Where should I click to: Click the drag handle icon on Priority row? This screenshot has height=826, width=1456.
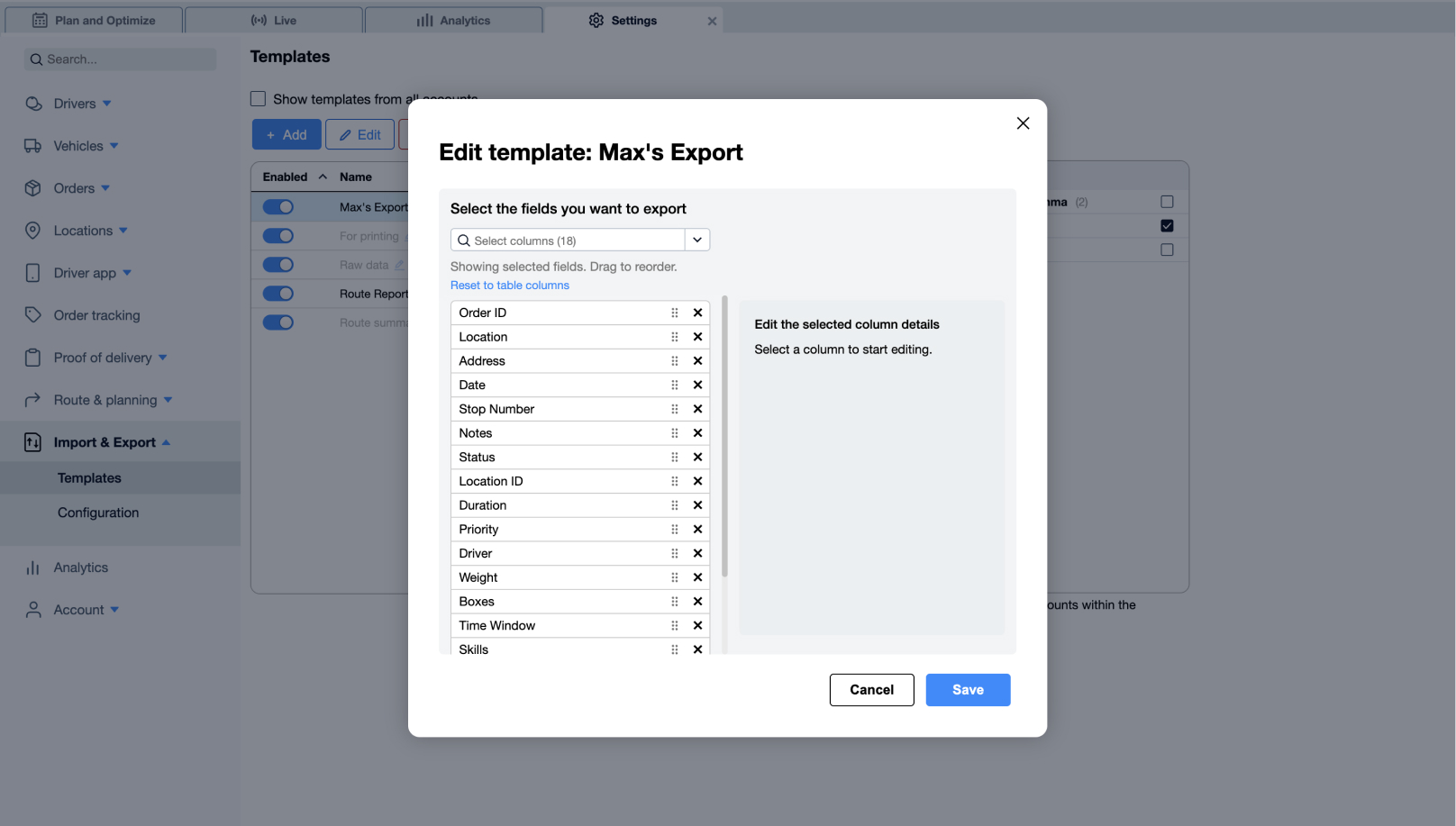674,530
